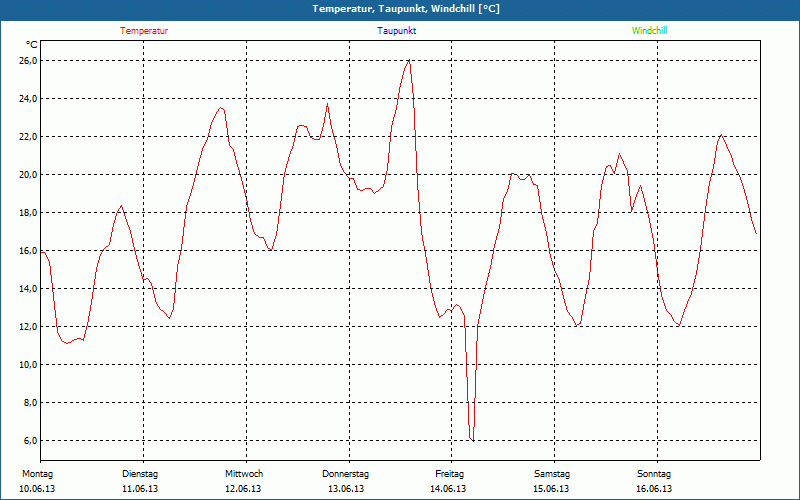Click the Montag day label
This screenshot has width=800, height=500.
(x=37, y=474)
